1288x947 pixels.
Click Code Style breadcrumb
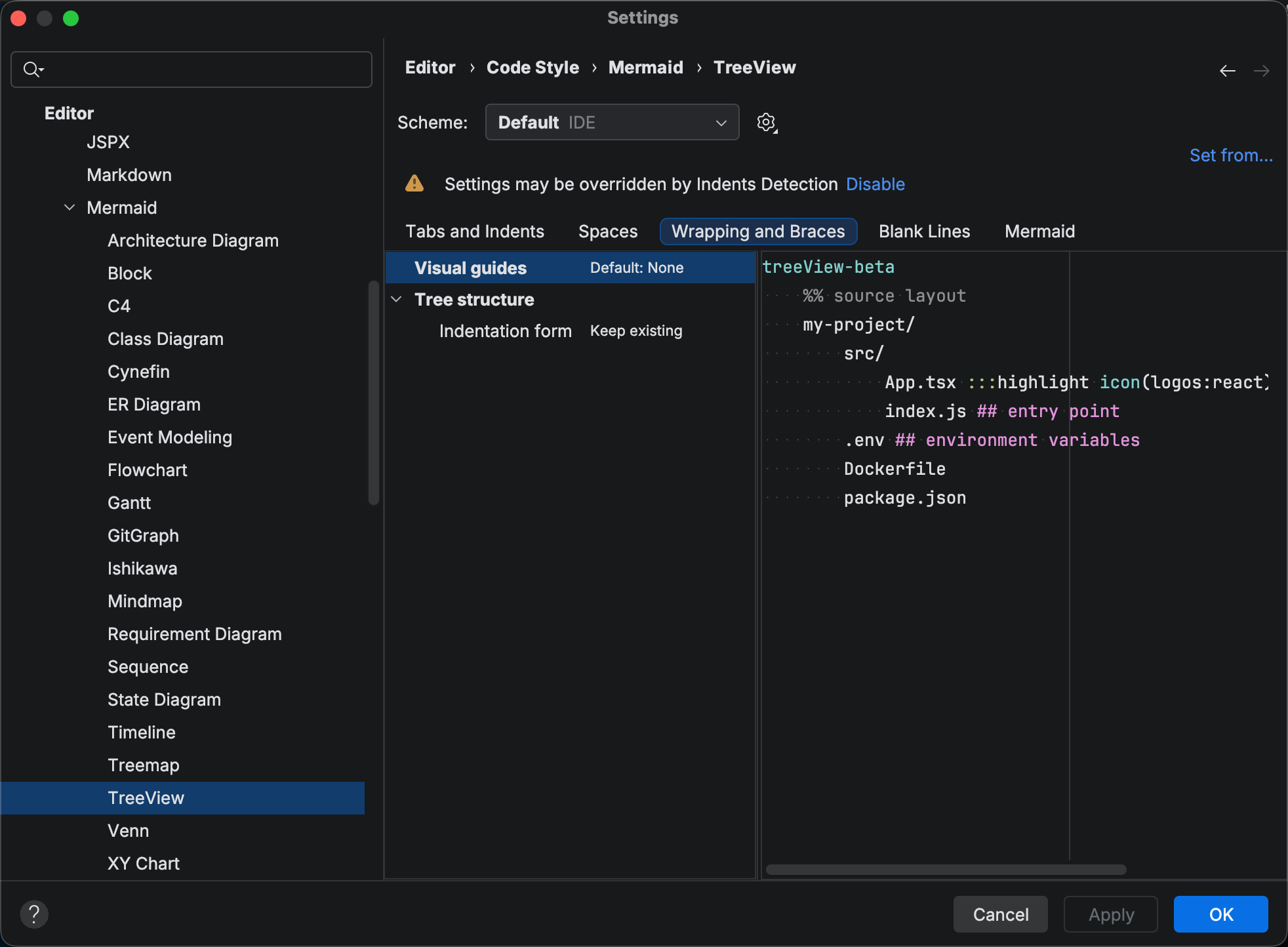533,68
